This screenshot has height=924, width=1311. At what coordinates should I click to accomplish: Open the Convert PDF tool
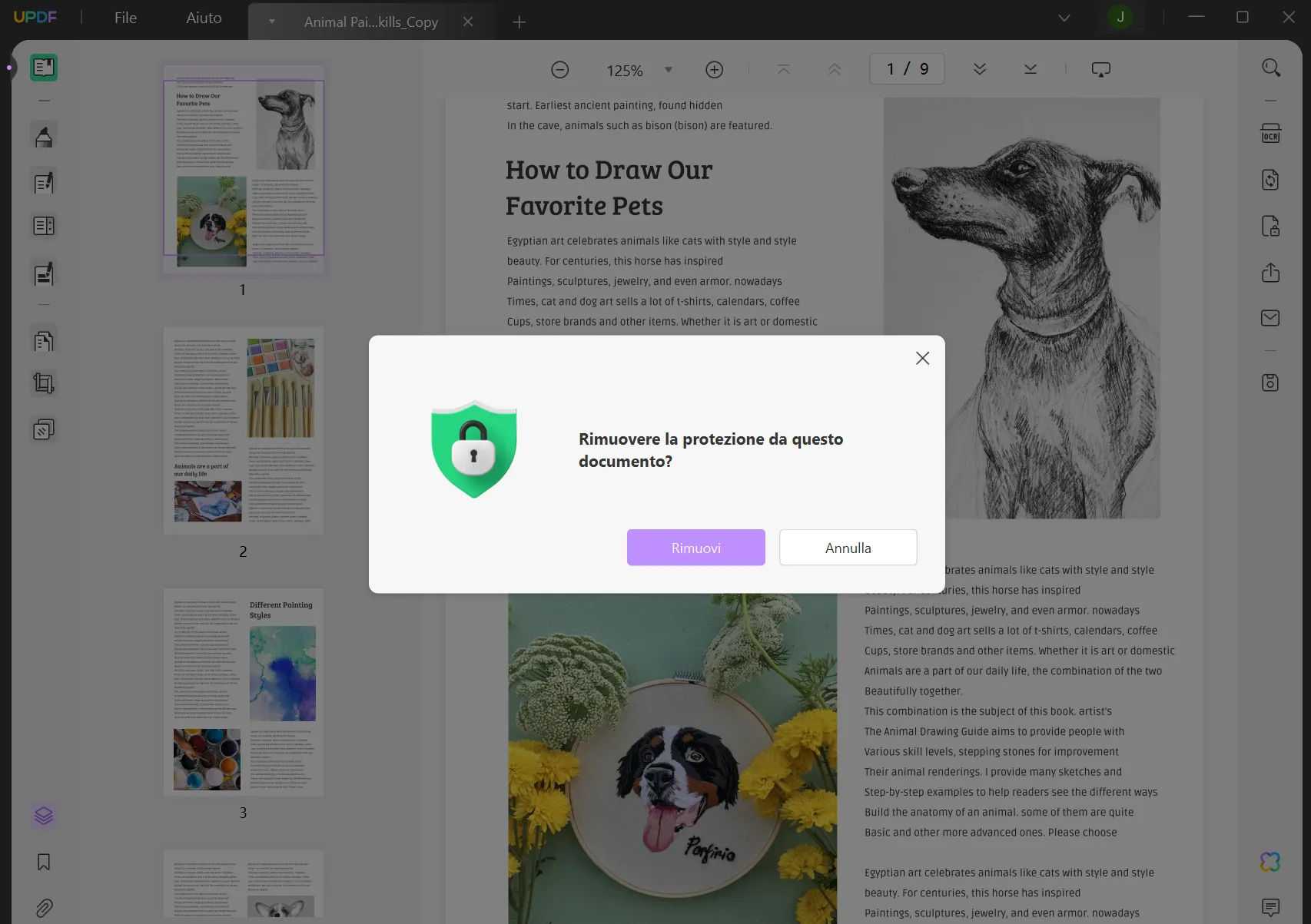pyautogui.click(x=1271, y=180)
